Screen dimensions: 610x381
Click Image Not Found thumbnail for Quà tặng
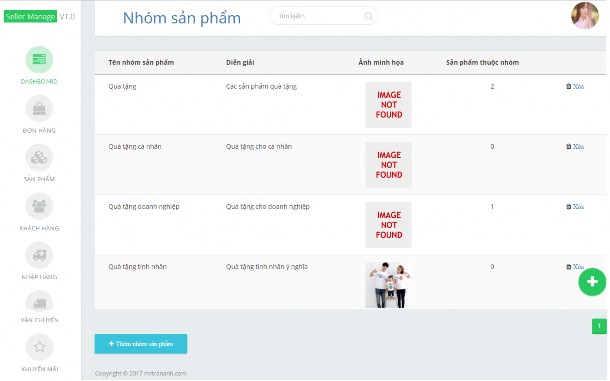pyautogui.click(x=388, y=105)
